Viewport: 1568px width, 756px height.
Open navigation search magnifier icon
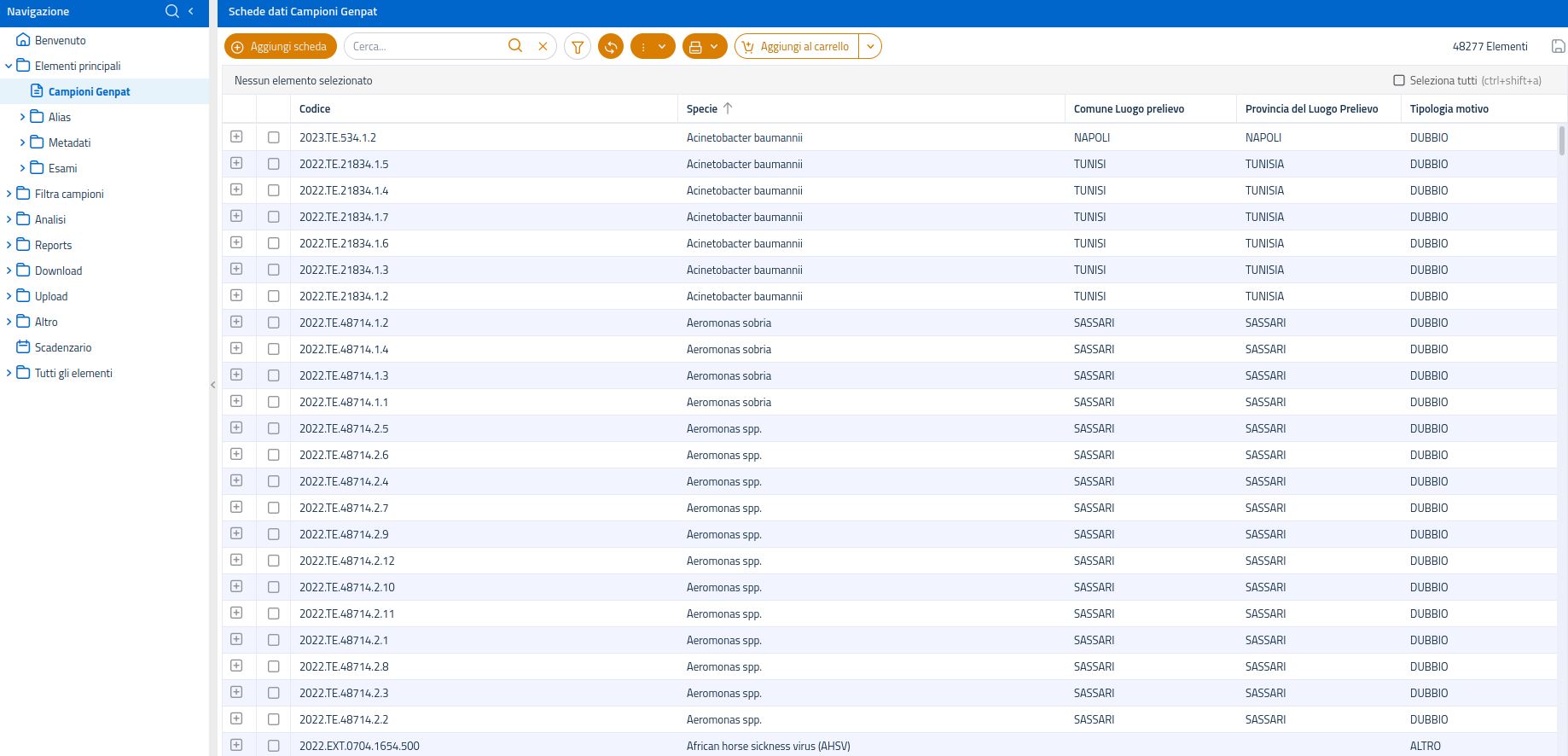[x=172, y=11]
